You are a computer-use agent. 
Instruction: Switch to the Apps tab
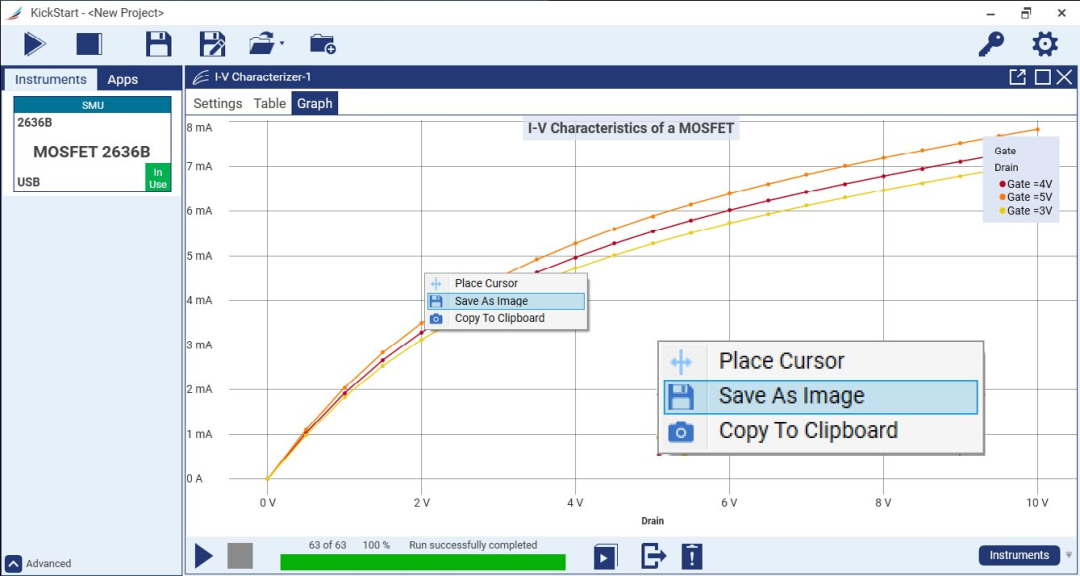point(123,80)
